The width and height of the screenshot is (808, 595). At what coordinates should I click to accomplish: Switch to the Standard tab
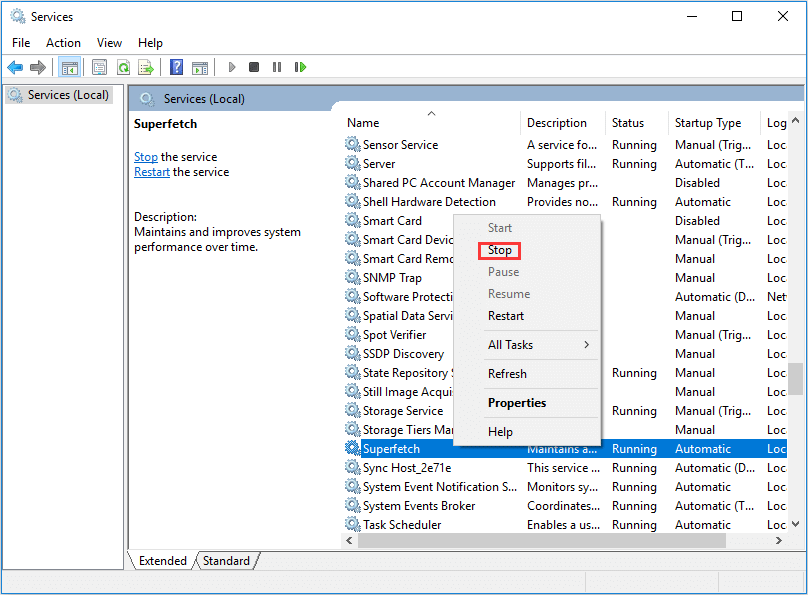click(x=226, y=560)
